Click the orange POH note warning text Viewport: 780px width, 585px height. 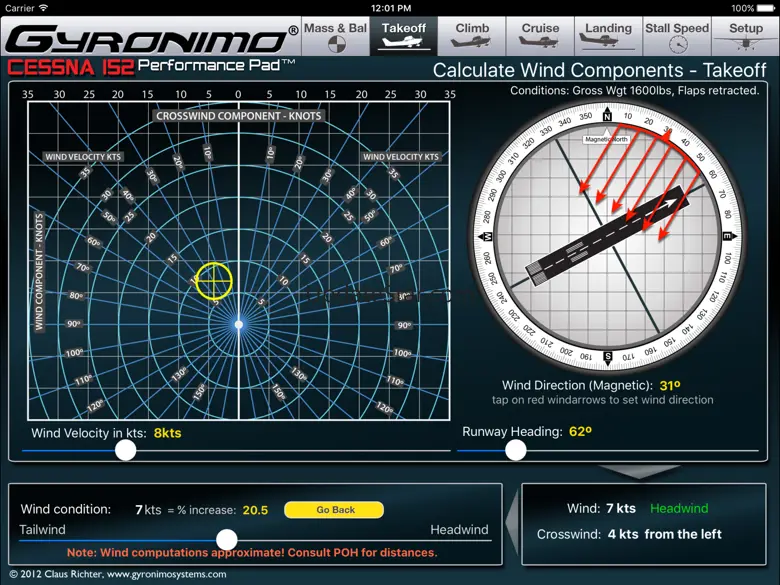pyautogui.click(x=252, y=553)
